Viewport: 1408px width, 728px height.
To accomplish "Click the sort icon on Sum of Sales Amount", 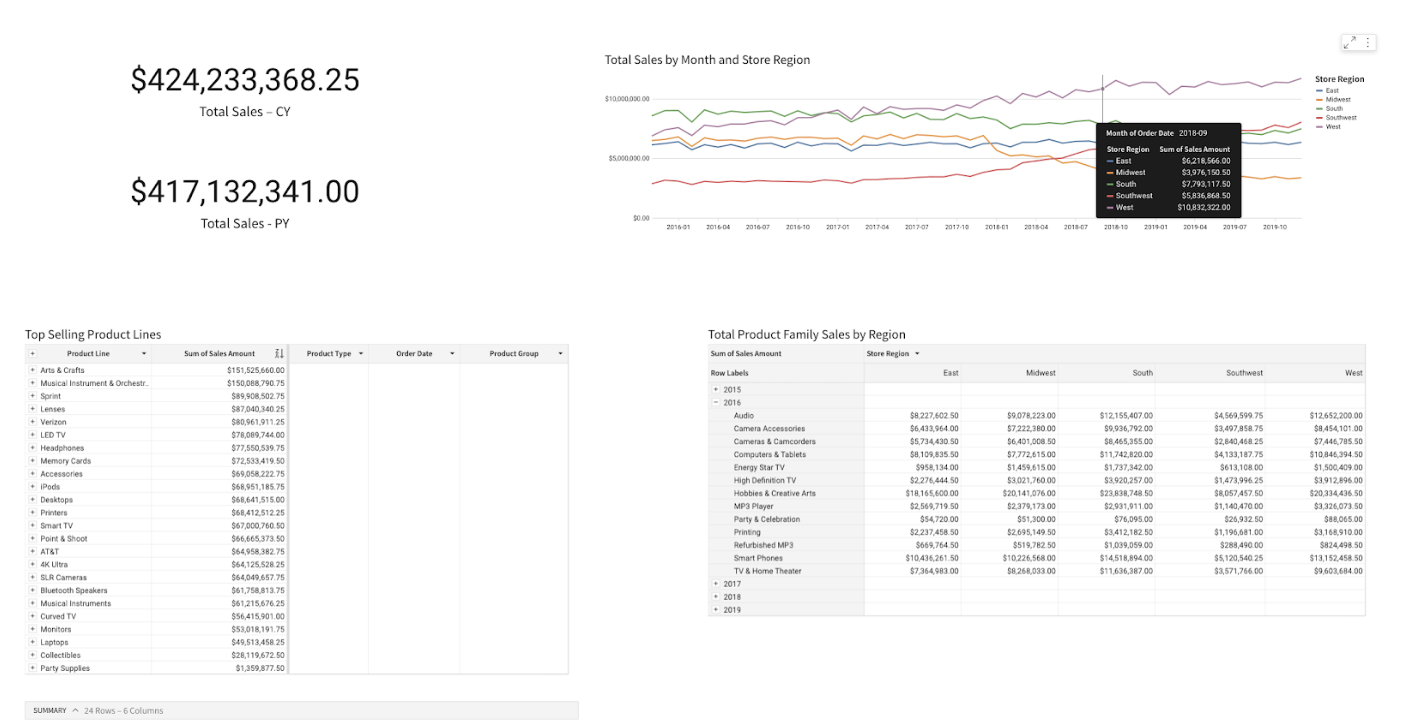I will tap(279, 354).
